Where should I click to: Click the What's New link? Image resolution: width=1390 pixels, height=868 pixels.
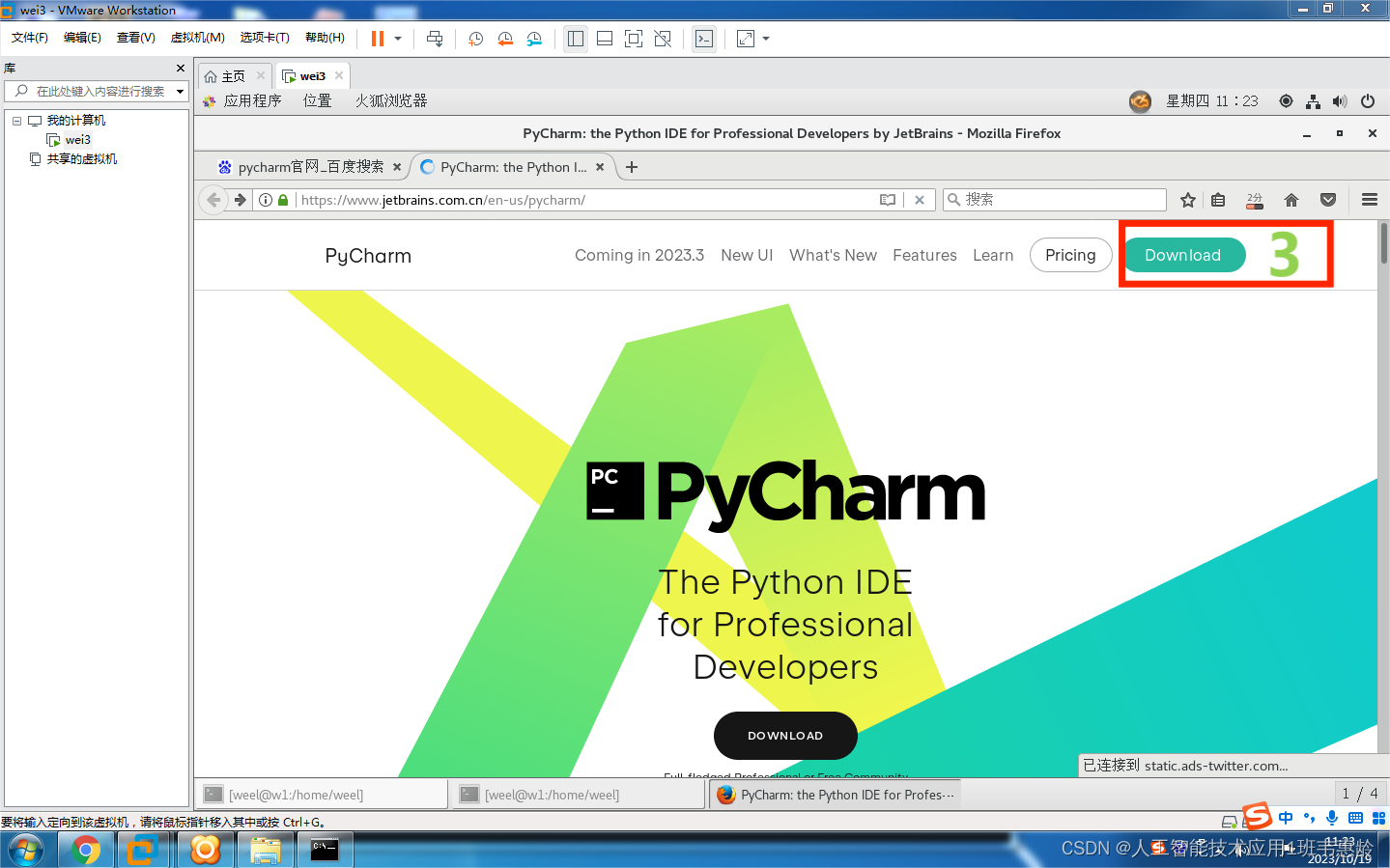[x=833, y=256]
